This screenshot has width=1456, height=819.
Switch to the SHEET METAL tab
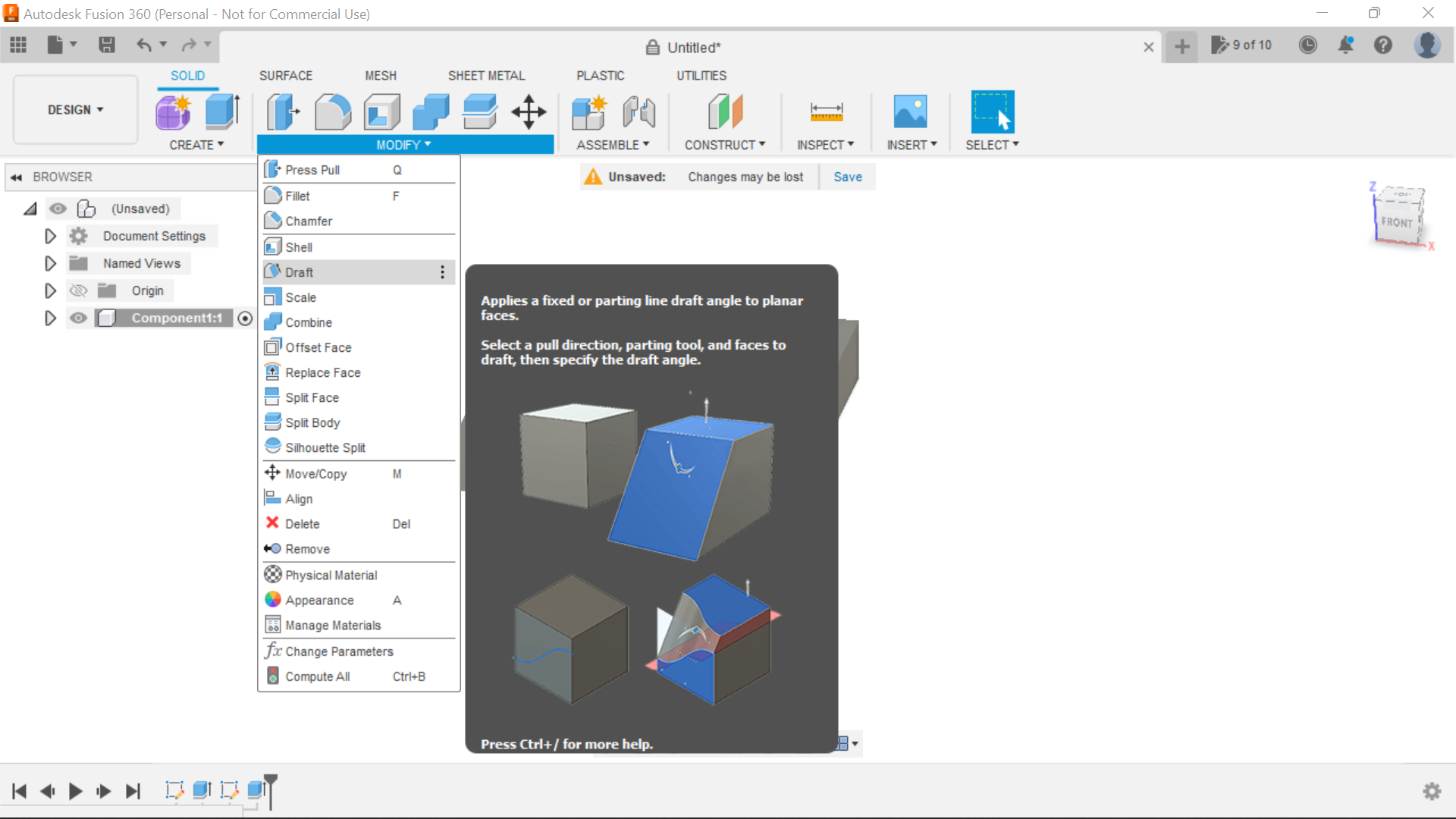tap(486, 76)
